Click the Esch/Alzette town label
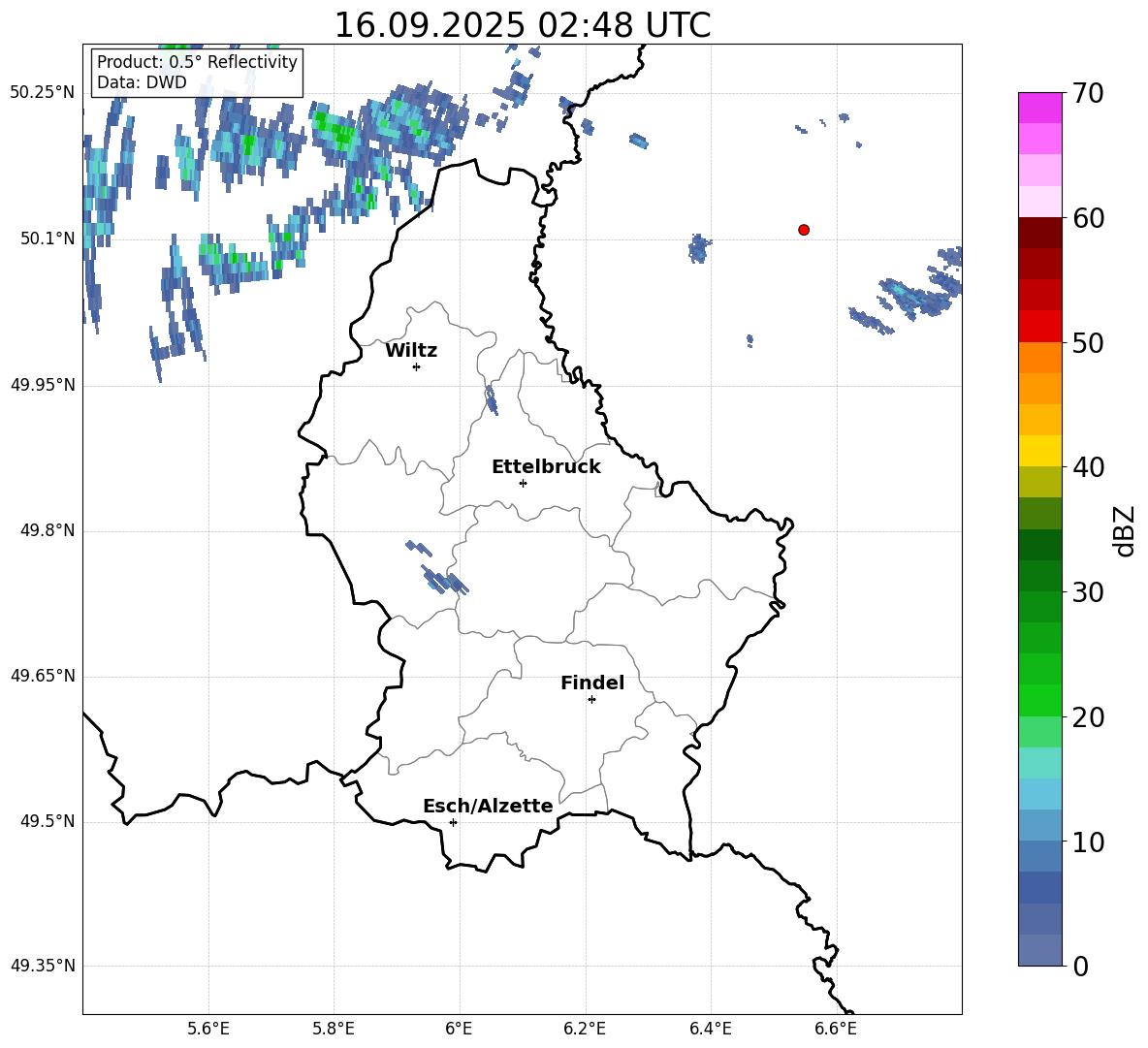 tap(488, 807)
